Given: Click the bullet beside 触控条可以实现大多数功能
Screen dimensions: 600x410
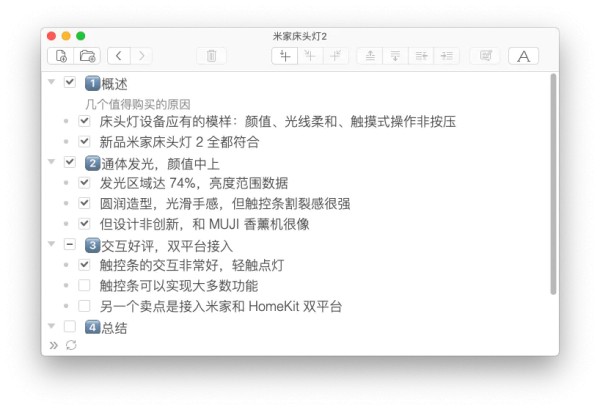Looking at the screenshot, I should click(x=66, y=286).
